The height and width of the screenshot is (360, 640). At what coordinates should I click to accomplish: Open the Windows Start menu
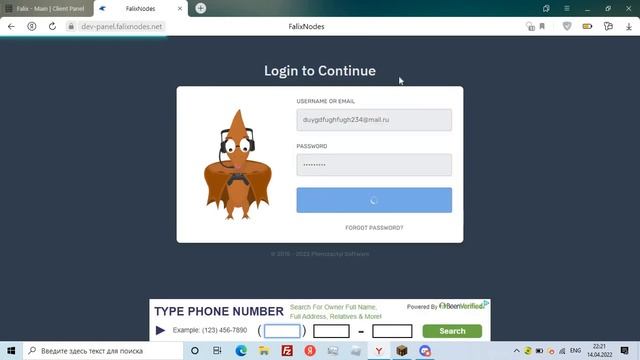pyautogui.click(x=11, y=351)
